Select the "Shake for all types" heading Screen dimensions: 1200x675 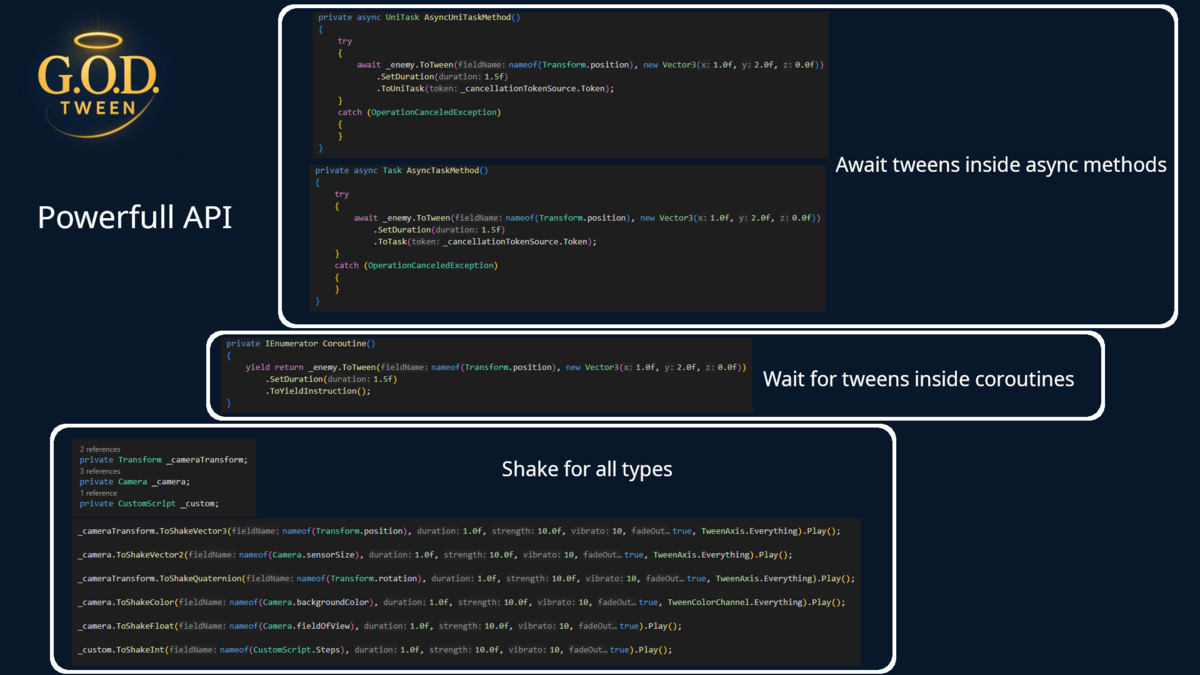tap(586, 469)
